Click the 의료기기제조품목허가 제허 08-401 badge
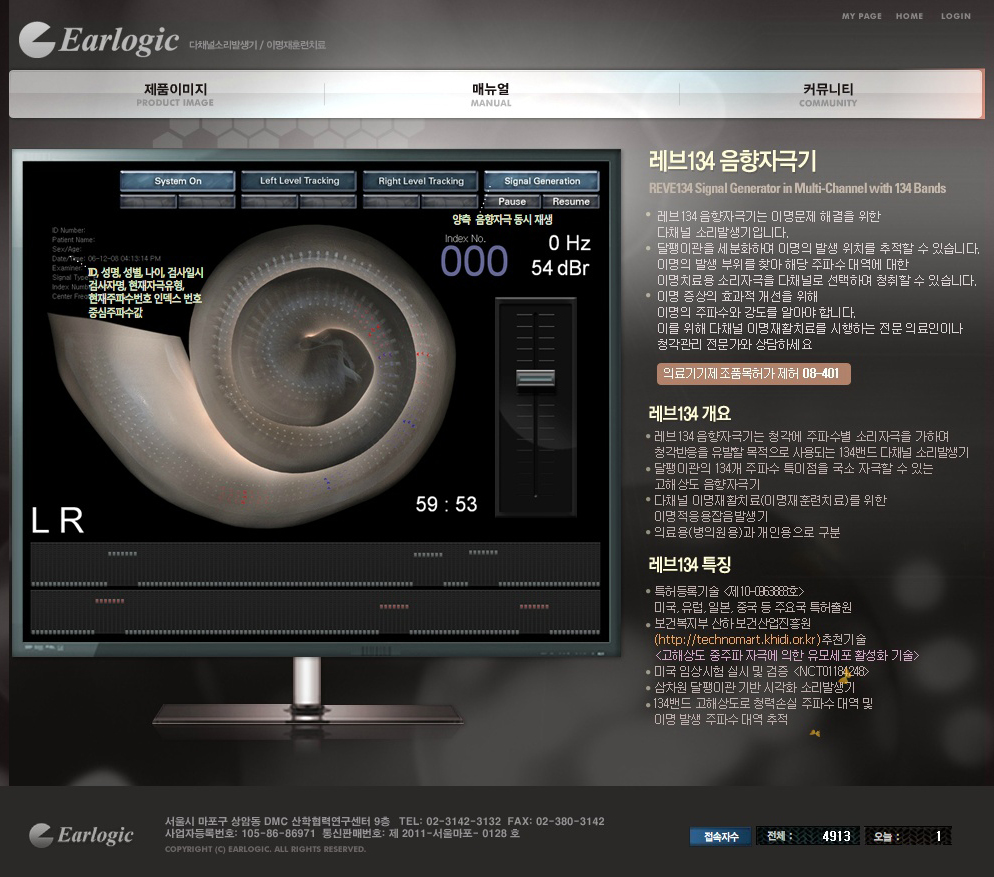994x877 pixels. pos(754,374)
